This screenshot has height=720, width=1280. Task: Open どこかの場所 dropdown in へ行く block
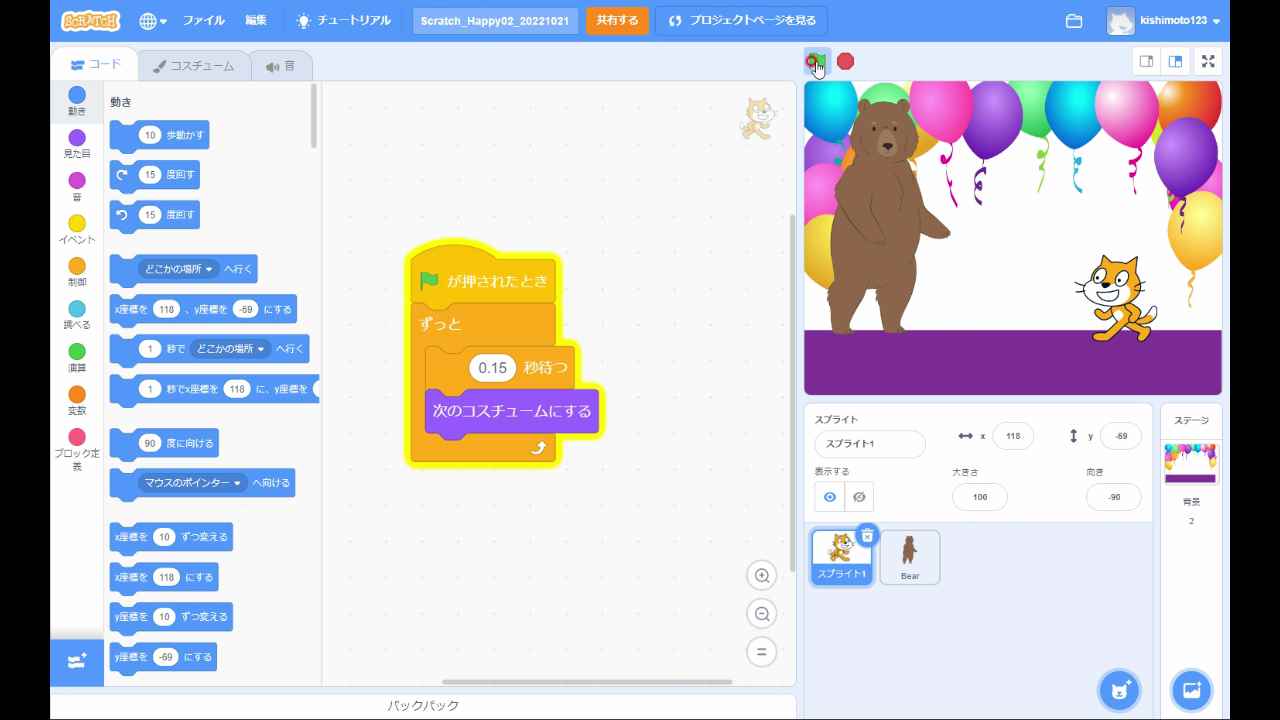click(180, 269)
